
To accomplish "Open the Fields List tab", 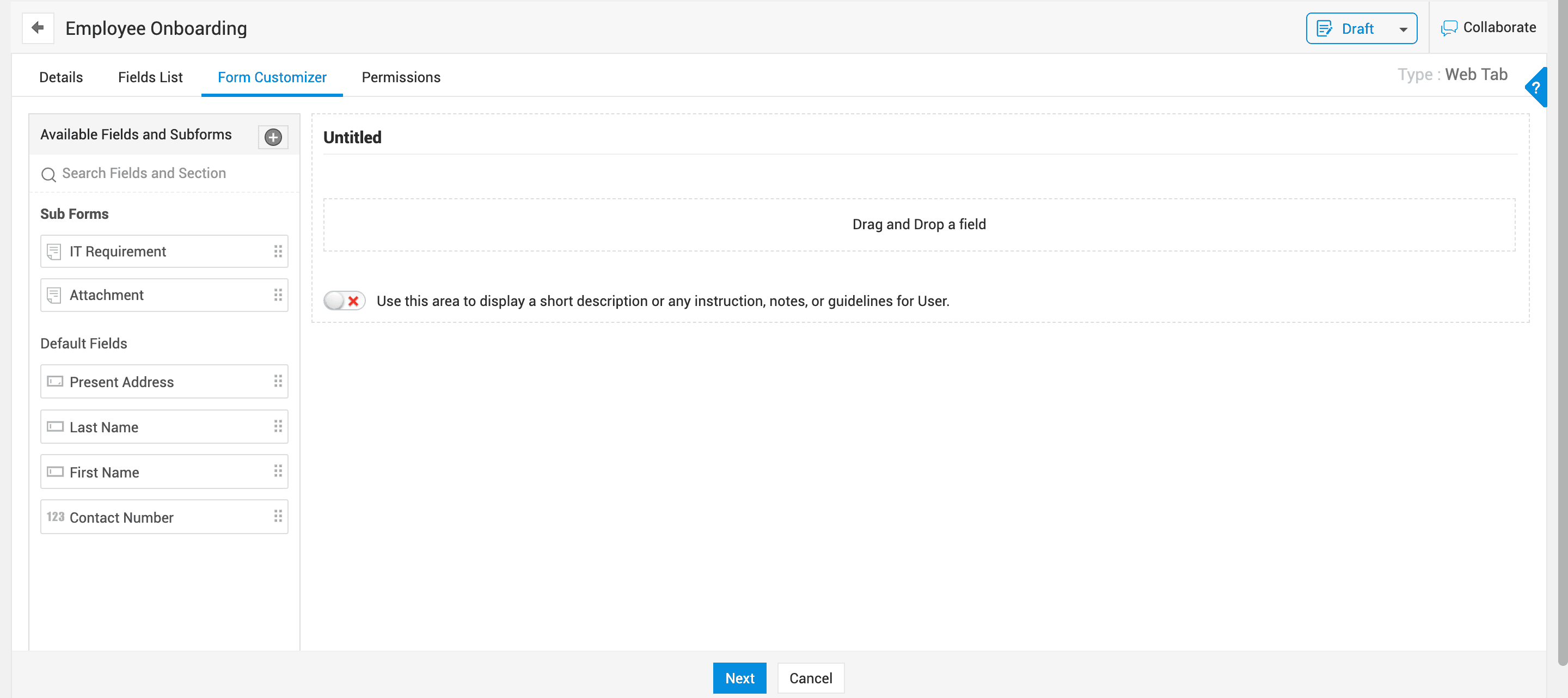I will pos(150,77).
